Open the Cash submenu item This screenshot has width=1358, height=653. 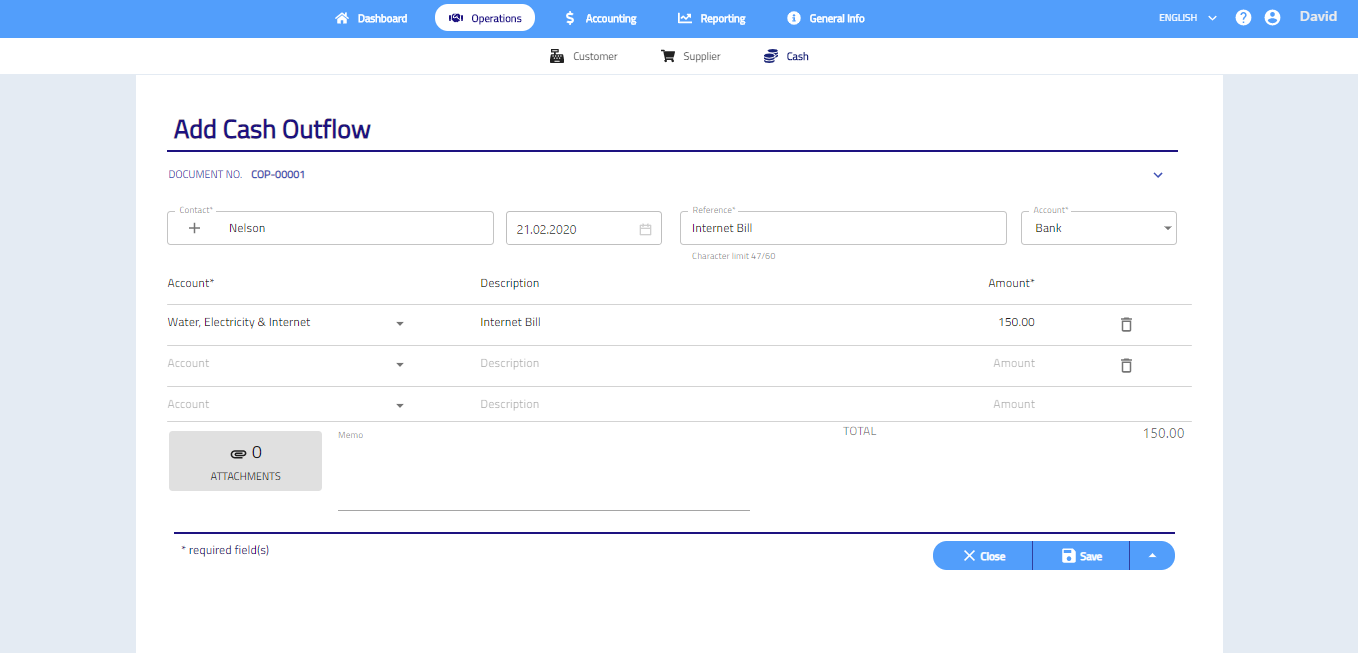click(786, 57)
